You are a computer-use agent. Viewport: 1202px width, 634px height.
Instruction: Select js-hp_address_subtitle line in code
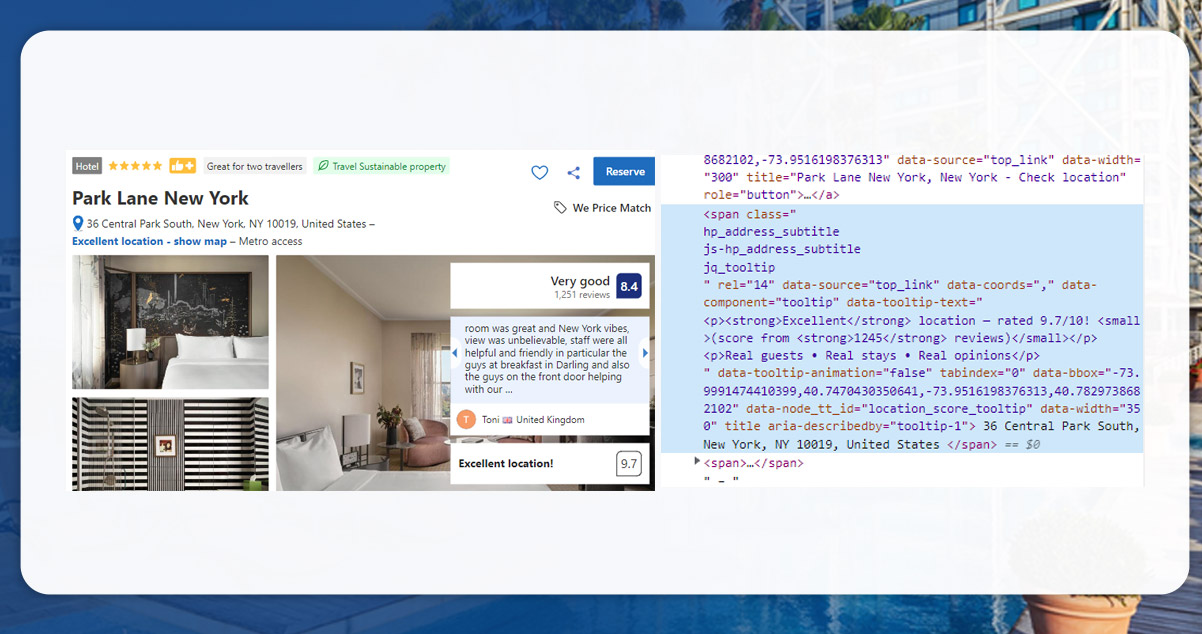pyautogui.click(x=781, y=249)
